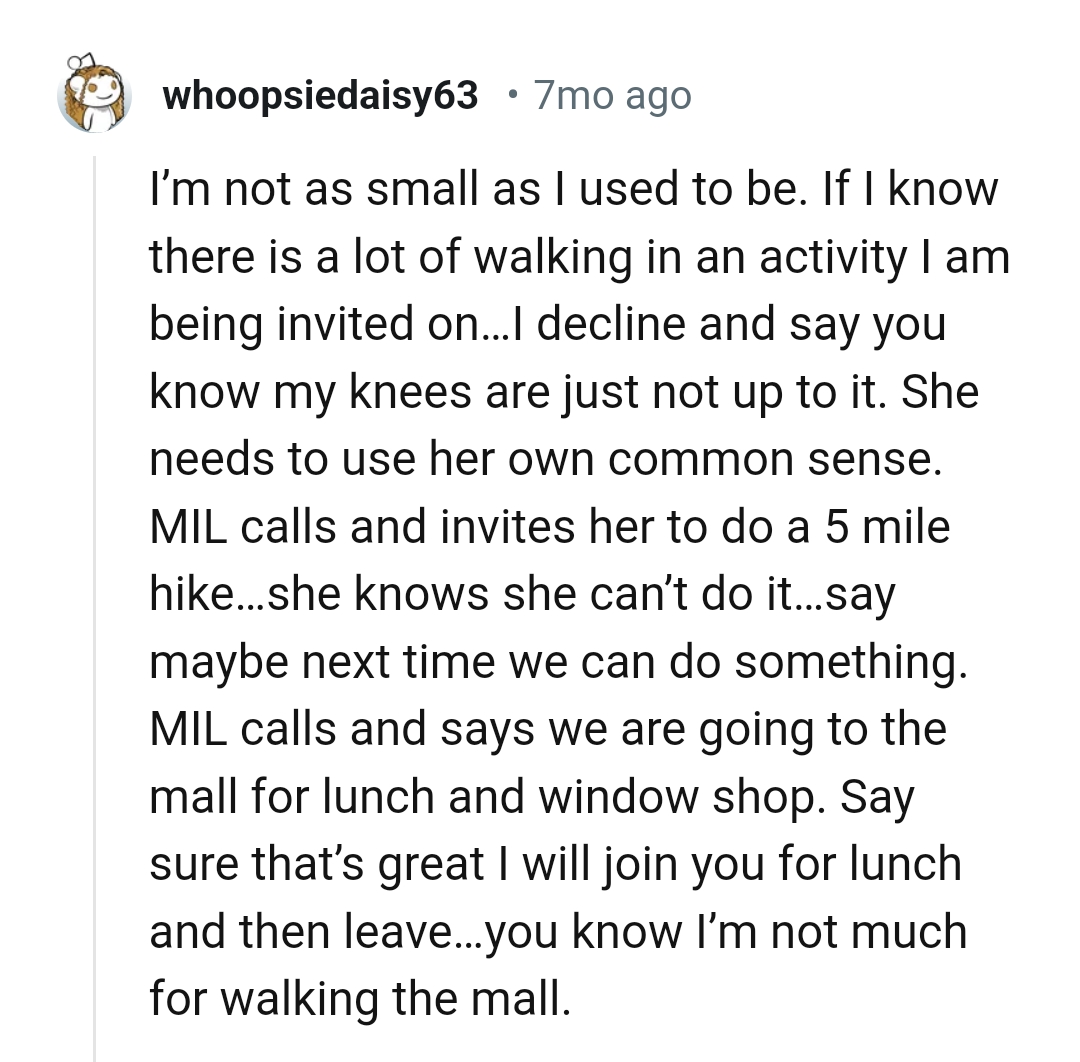Collapse comment using the vertical thread line
The width and height of the screenshot is (1080, 1062).
[x=95, y=600]
